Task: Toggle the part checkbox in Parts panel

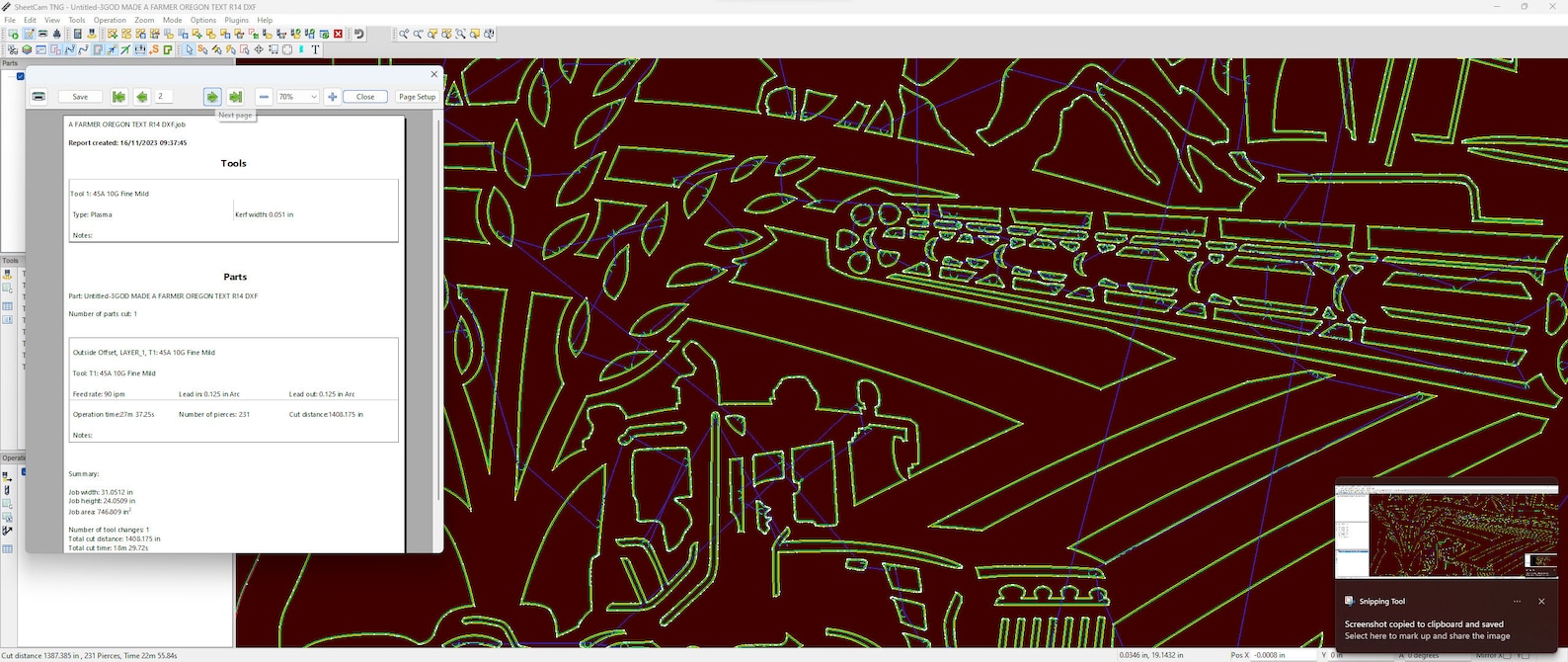Action: coord(20,76)
